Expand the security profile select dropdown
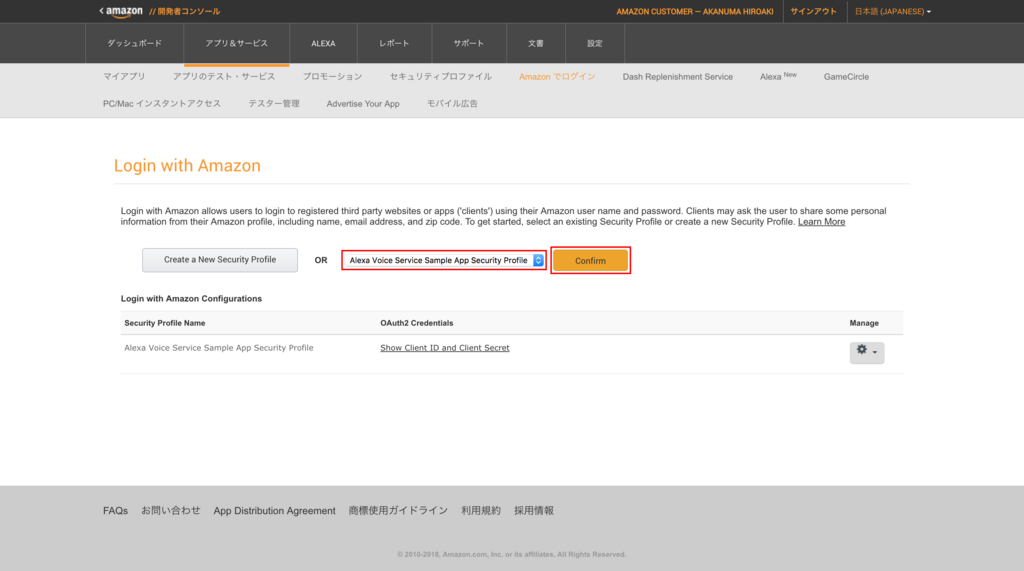Viewport: 1024px width, 571px height. (443, 260)
